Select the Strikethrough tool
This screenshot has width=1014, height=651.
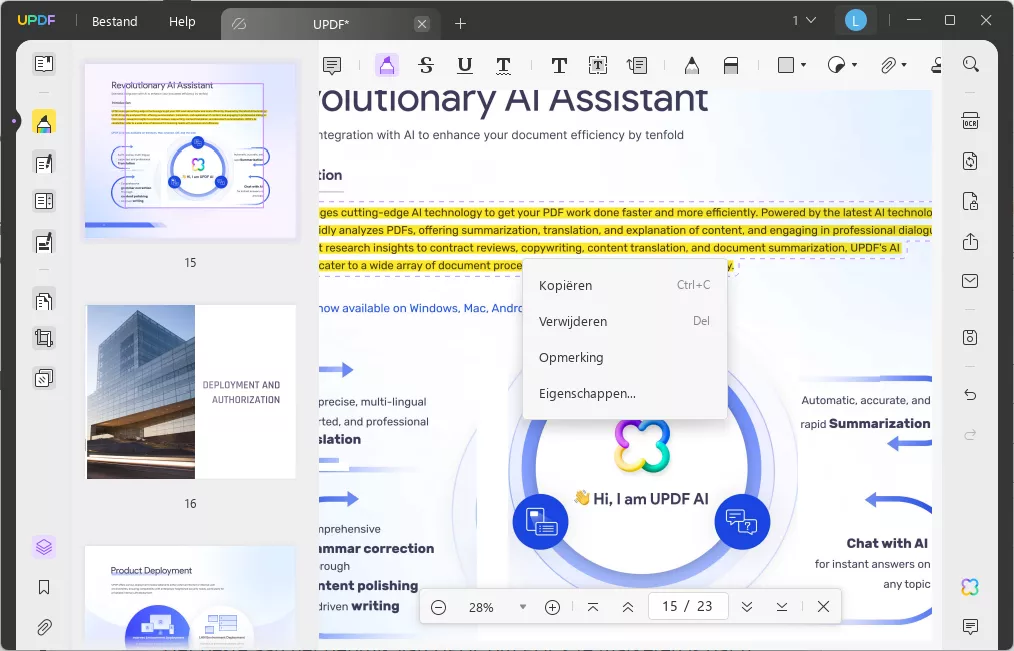tap(426, 65)
